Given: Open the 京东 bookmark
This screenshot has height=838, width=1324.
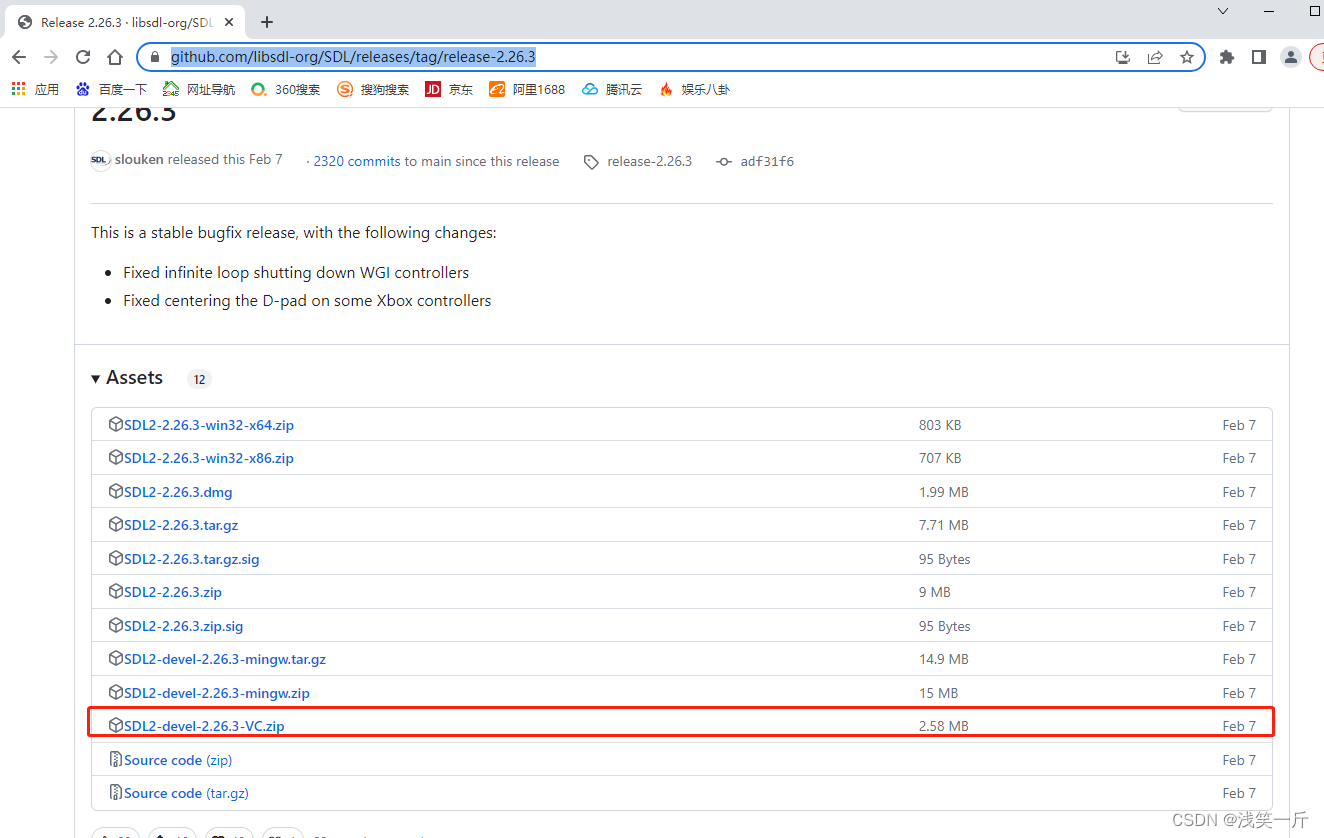Looking at the screenshot, I should point(449,89).
